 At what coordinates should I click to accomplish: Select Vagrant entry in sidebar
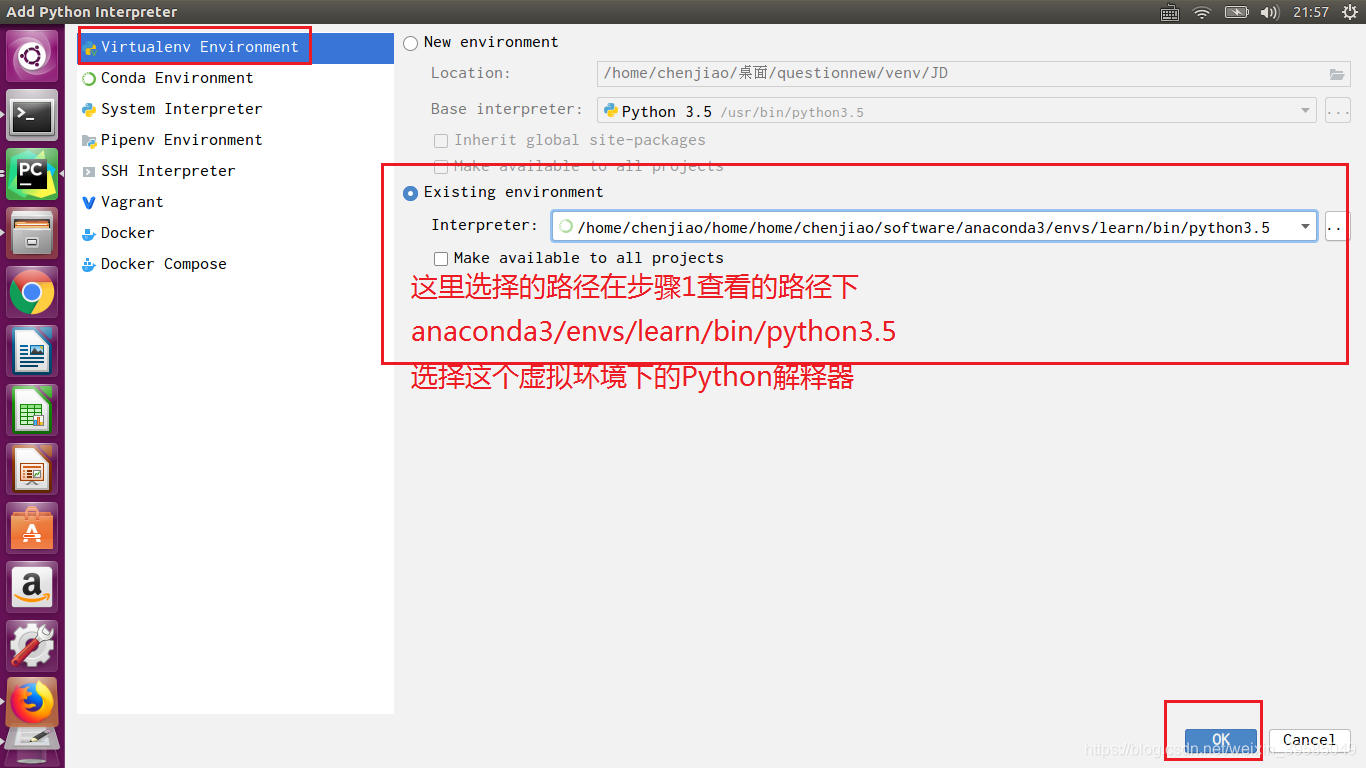coord(236,202)
